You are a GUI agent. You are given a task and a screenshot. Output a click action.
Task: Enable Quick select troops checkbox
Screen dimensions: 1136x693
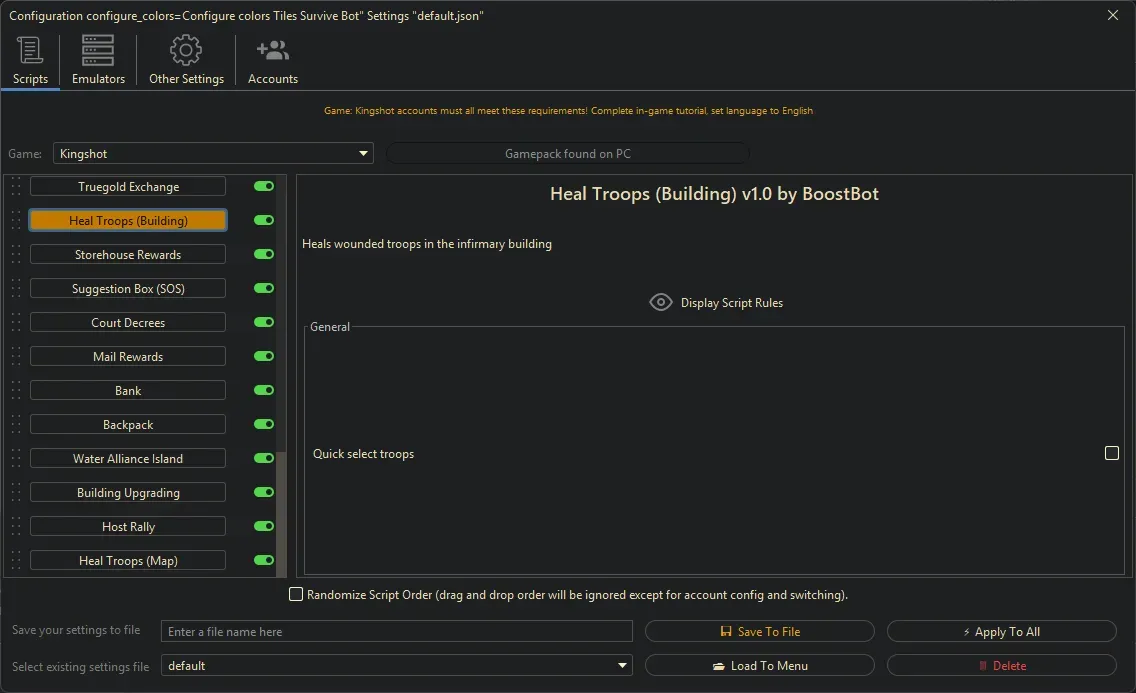pos(1111,453)
